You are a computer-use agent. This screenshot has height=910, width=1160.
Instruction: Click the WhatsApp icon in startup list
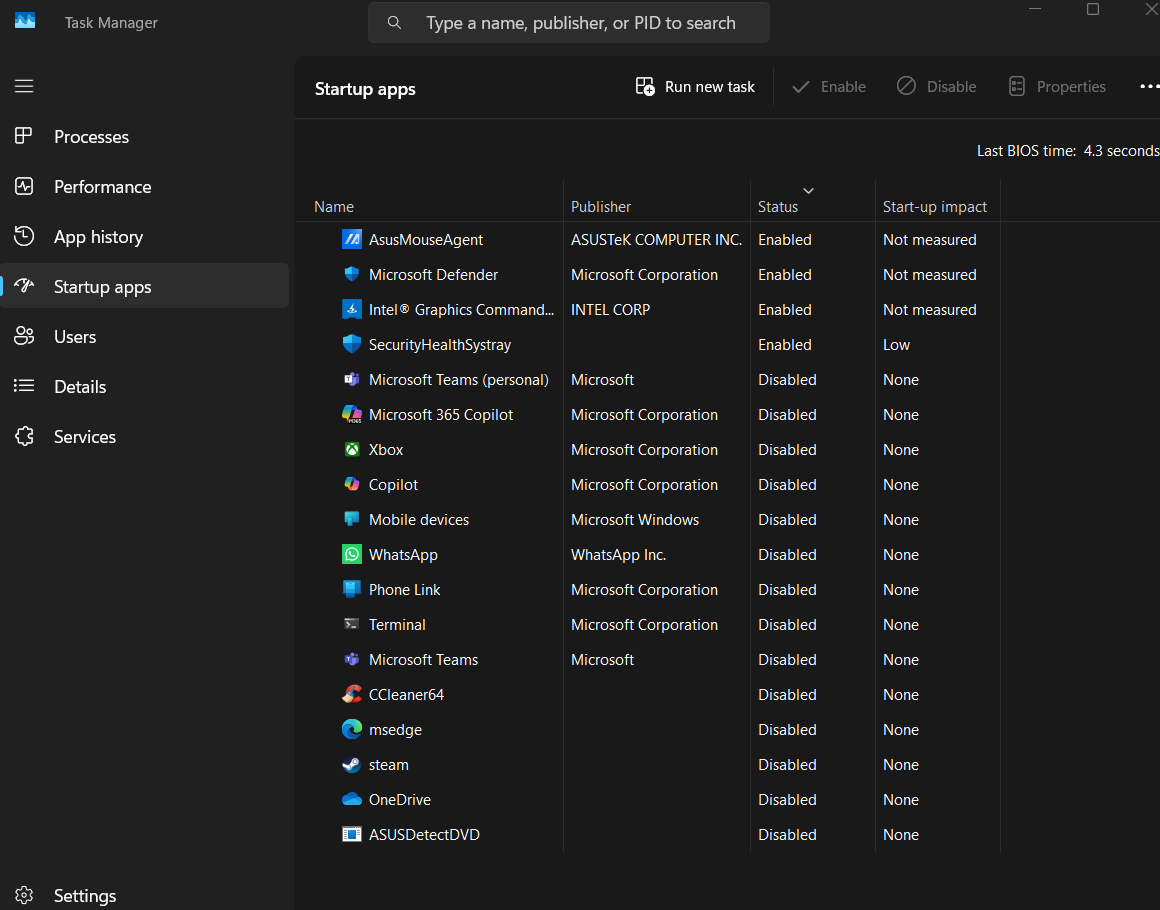351,554
